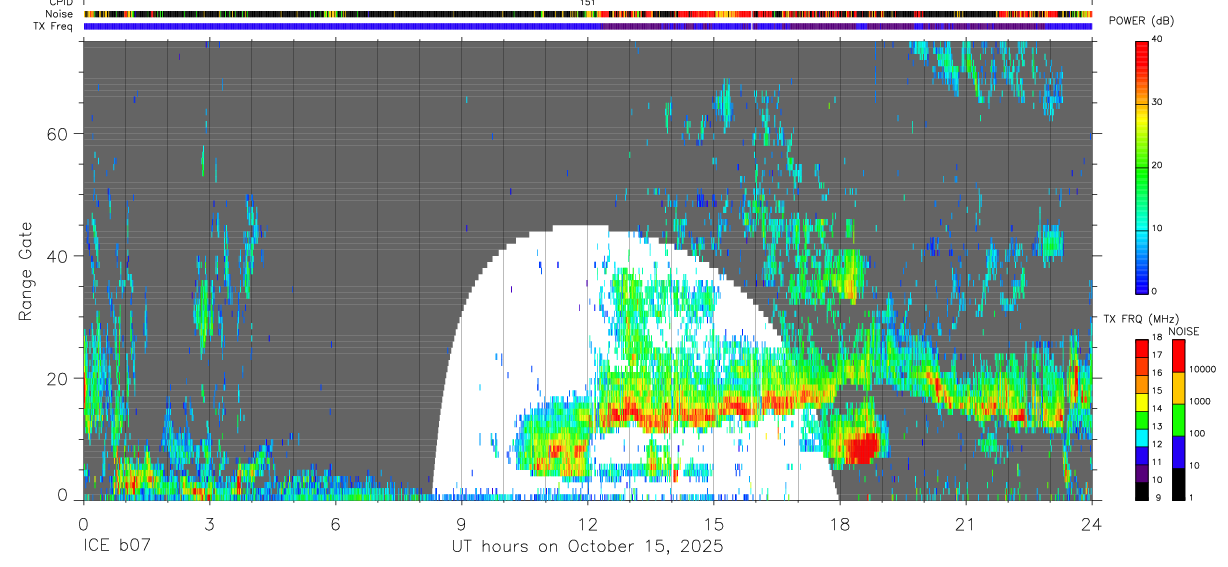The width and height of the screenshot is (1228, 567).
Task: Click the 24 tick on UT hours axis
Action: click(x=1092, y=523)
